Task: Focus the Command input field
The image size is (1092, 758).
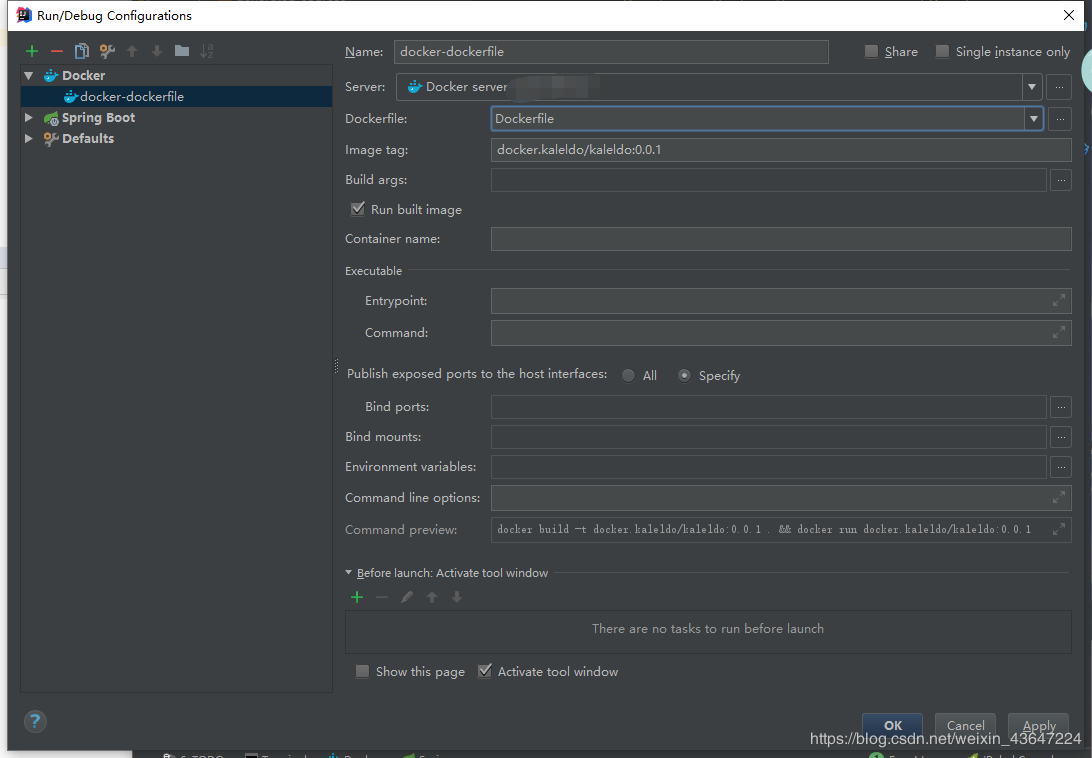Action: (781, 333)
